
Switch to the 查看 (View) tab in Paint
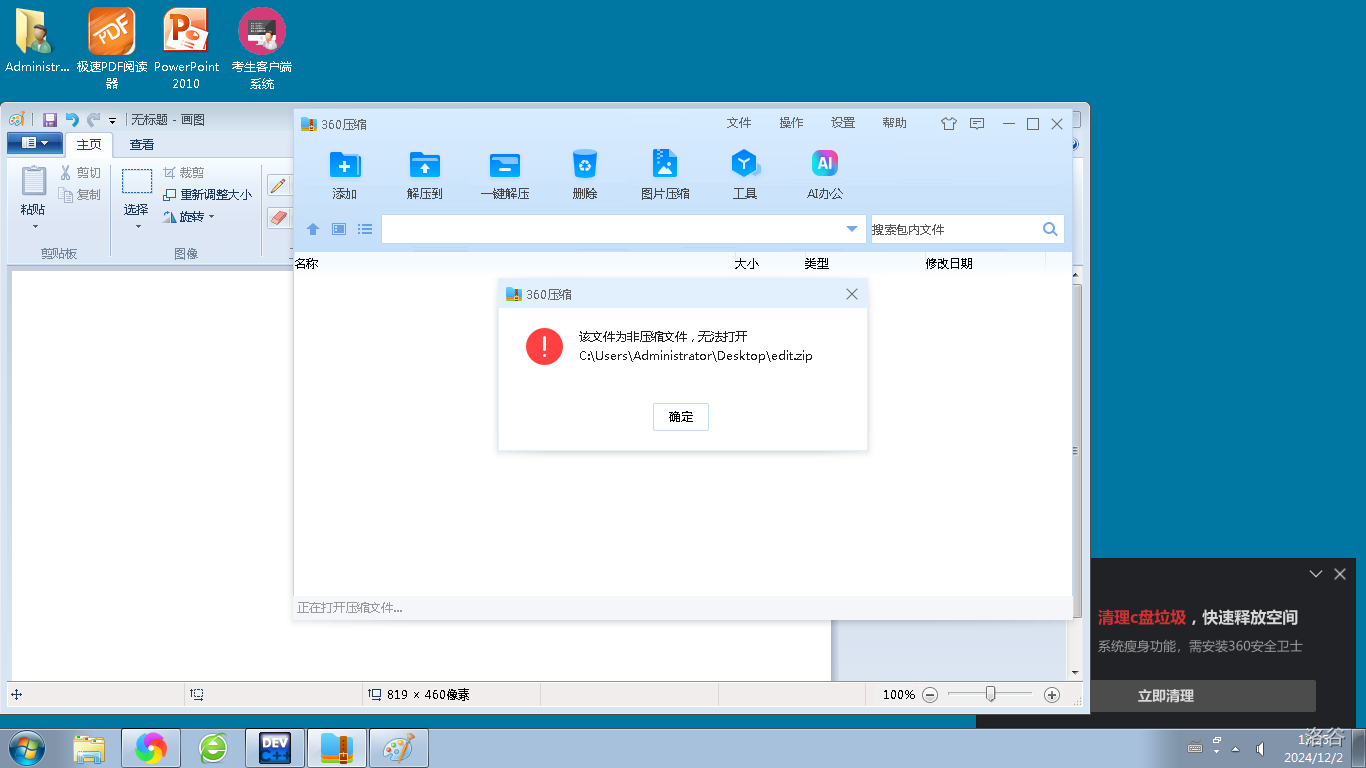point(142,145)
